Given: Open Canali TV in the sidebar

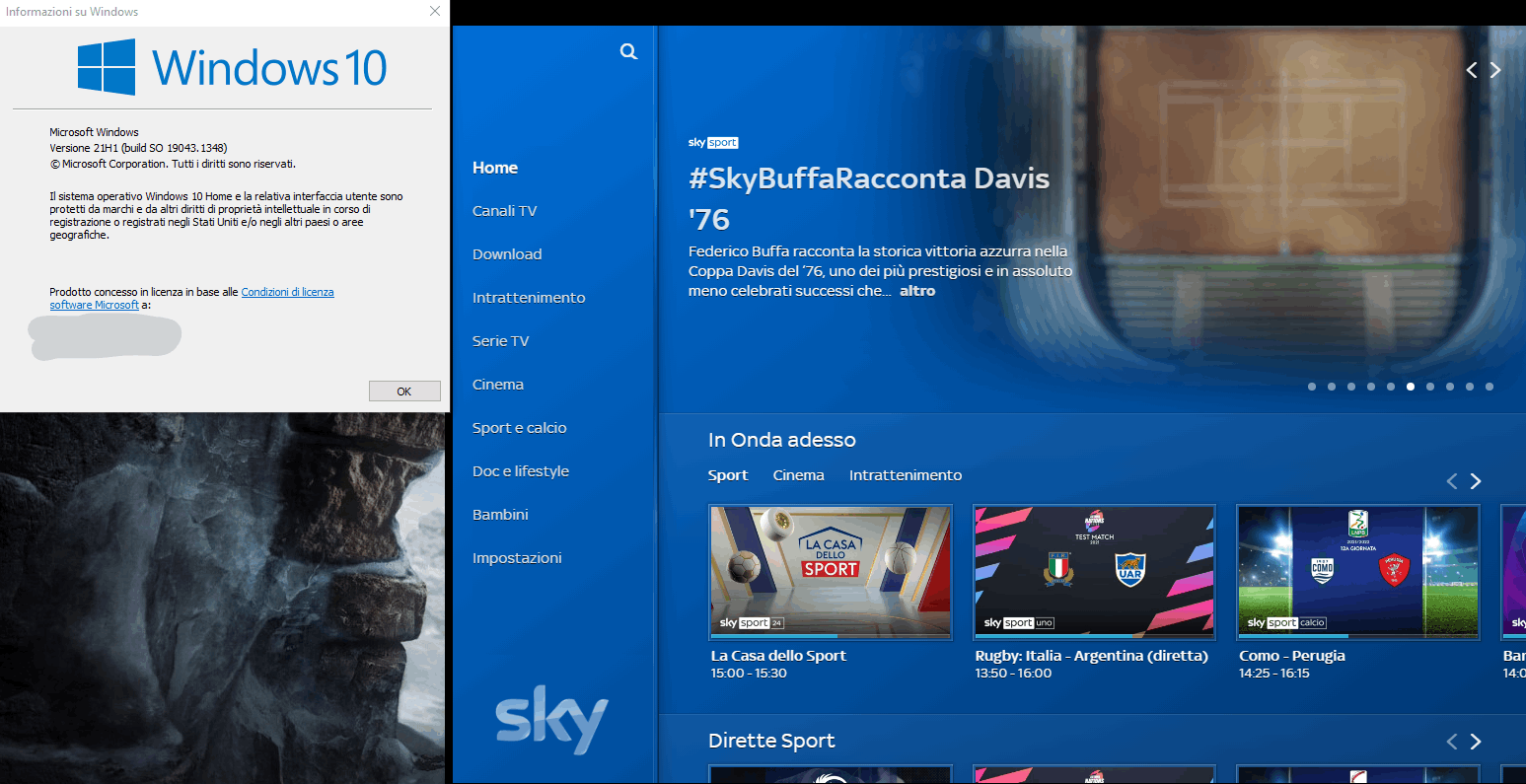Looking at the screenshot, I should 505,211.
